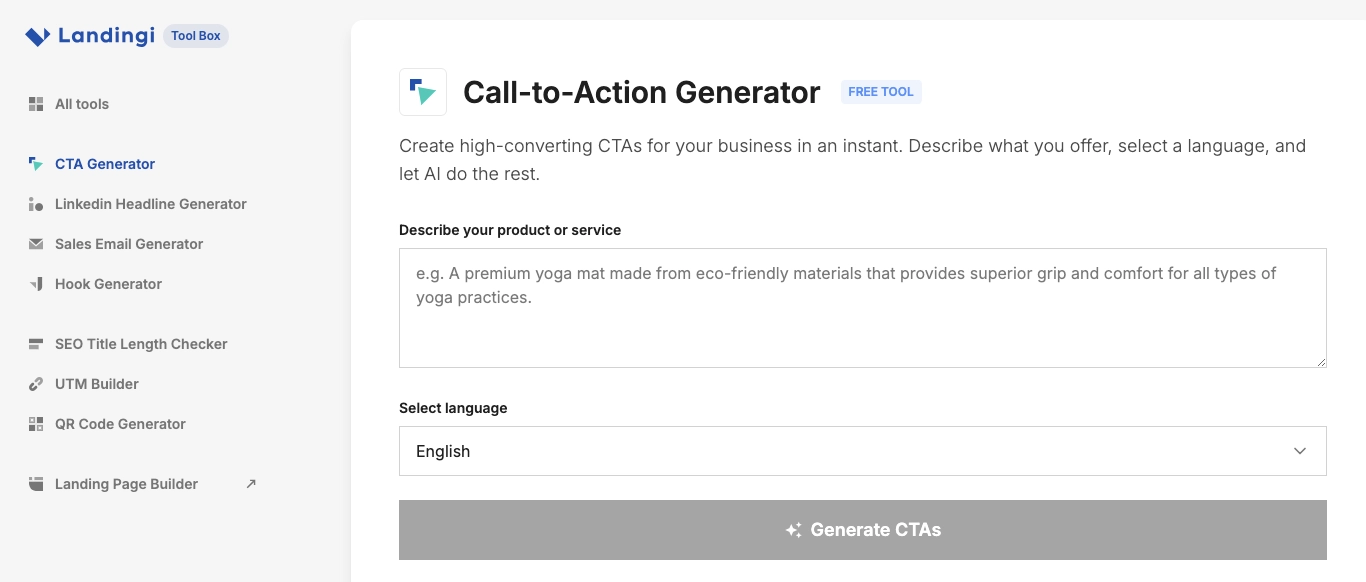Screen dimensions: 1366x582
Task: Open the Select language dropdown
Action: (x=862, y=451)
